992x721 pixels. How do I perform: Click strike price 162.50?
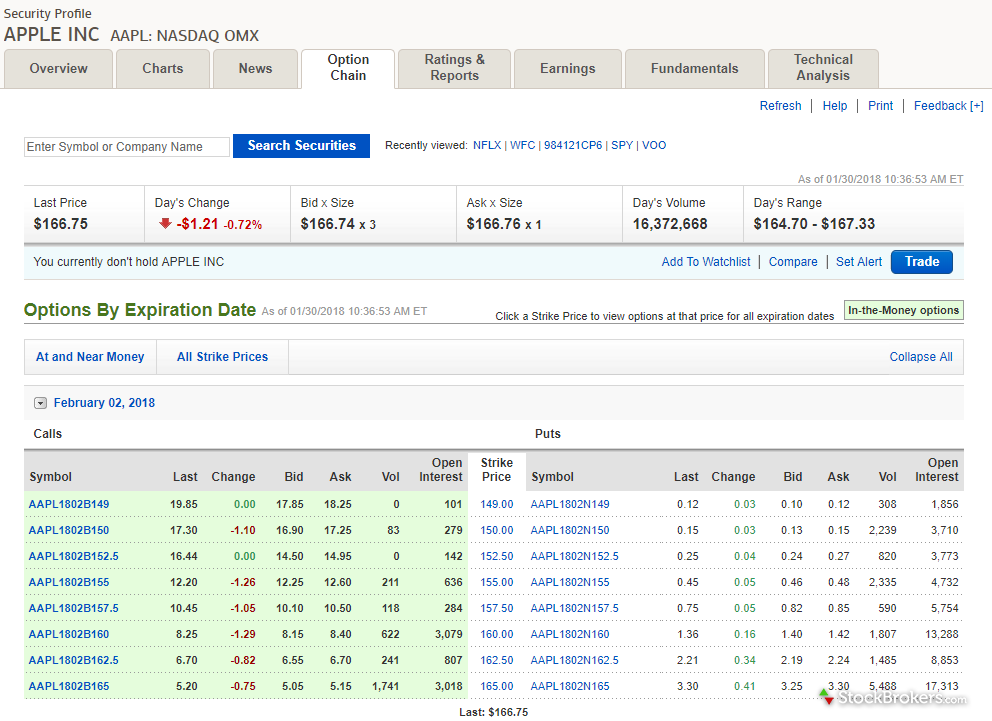pos(497,660)
